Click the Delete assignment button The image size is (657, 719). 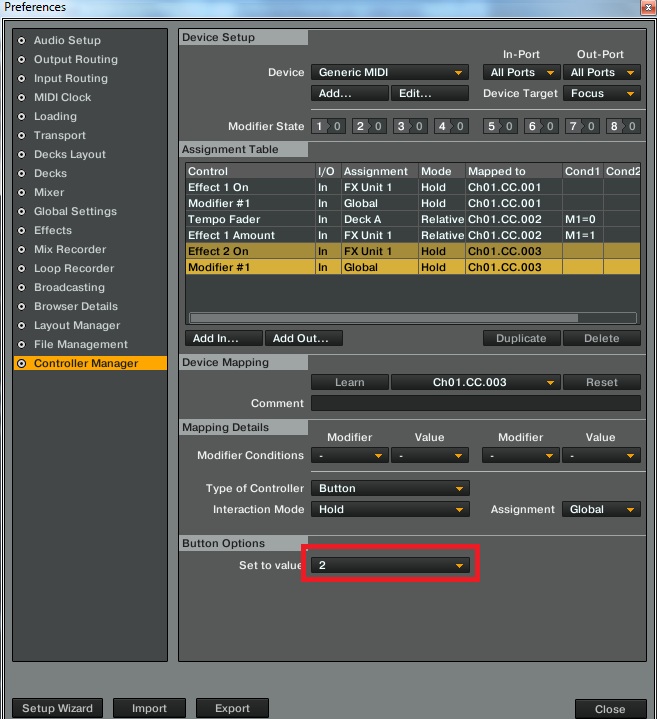[x=602, y=338]
